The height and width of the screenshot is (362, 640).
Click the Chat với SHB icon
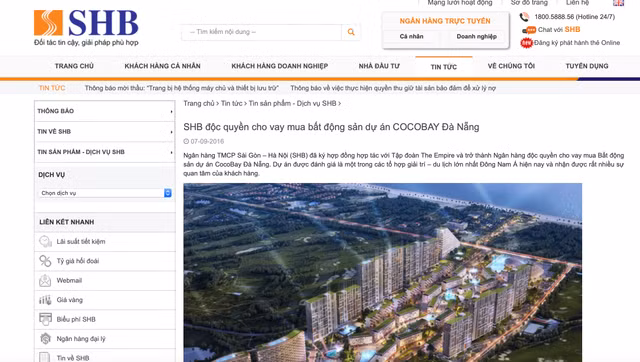point(529,30)
